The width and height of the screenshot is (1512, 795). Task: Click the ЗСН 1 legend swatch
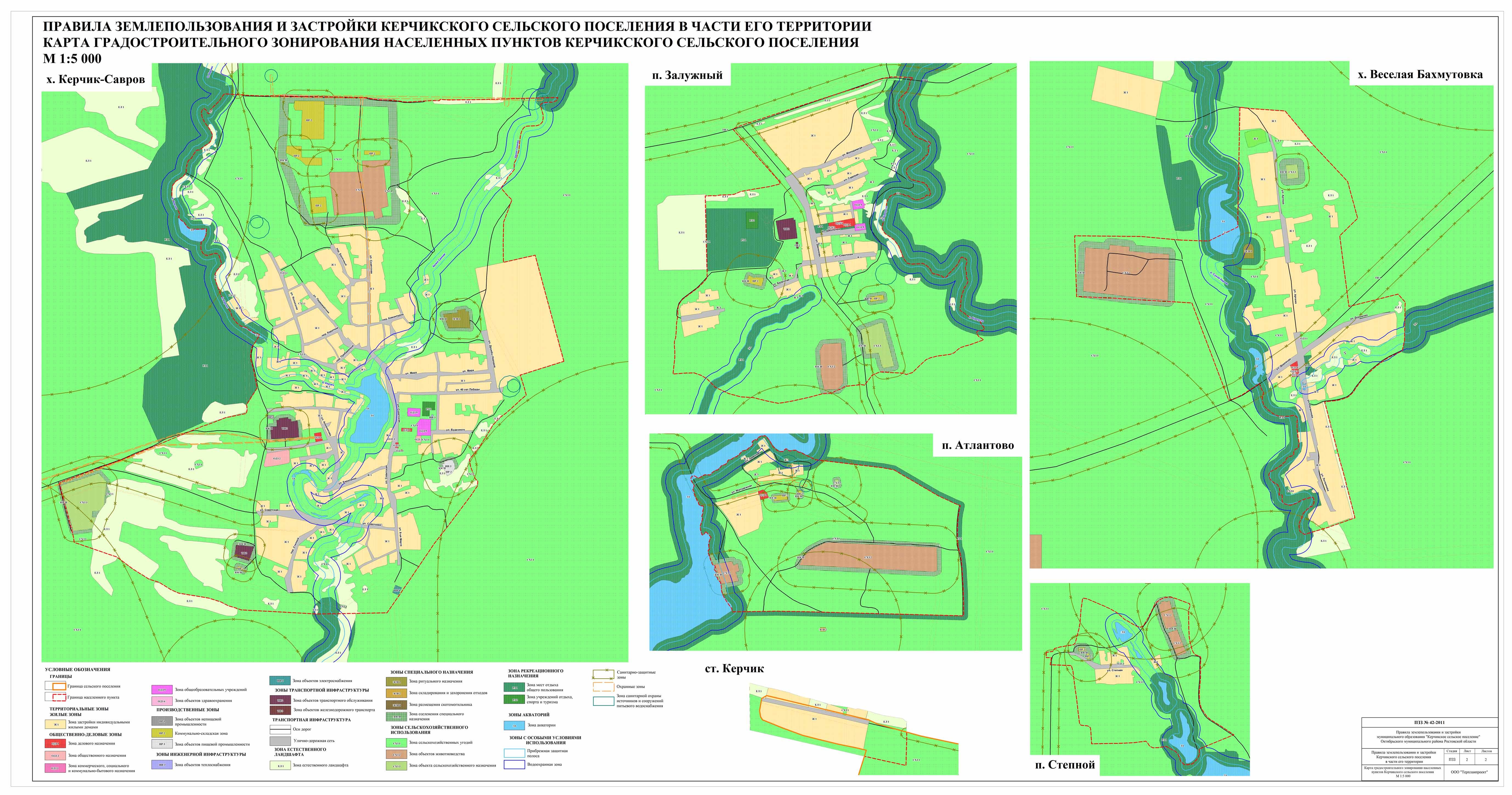click(396, 682)
